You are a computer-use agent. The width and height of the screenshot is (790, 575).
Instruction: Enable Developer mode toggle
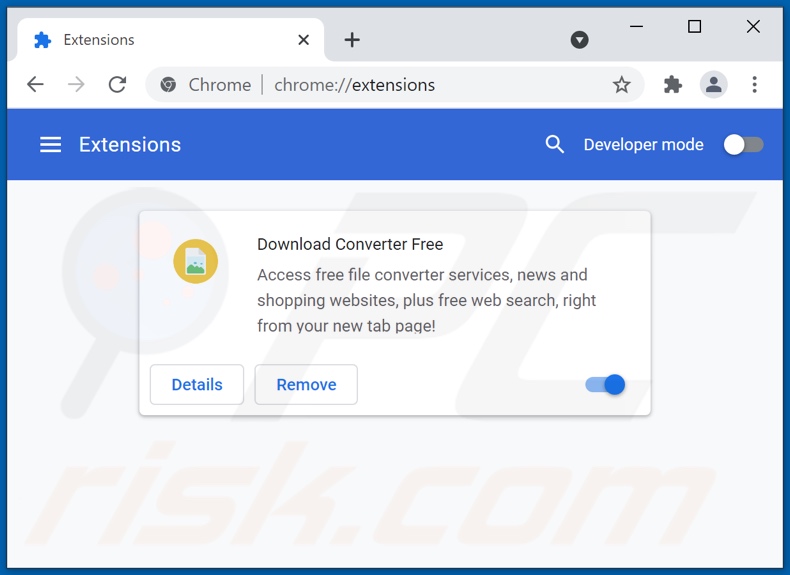(743, 144)
